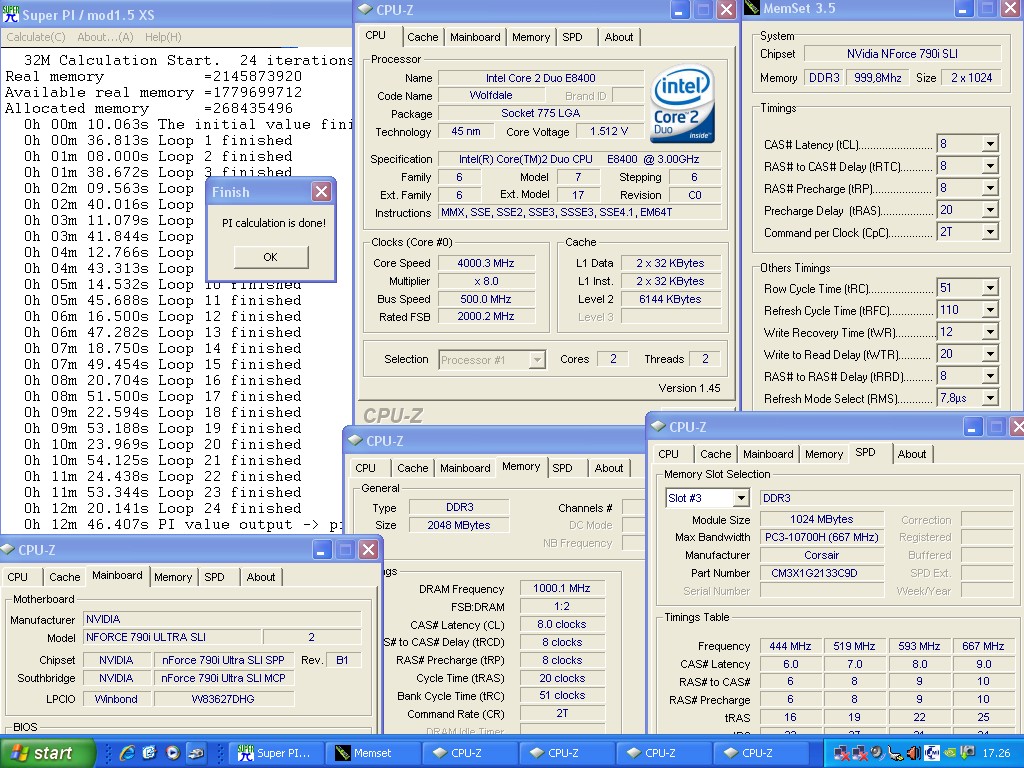Click the LPCIO model 'W83627DHG'
Screen dimensions: 1024x768
(223, 699)
